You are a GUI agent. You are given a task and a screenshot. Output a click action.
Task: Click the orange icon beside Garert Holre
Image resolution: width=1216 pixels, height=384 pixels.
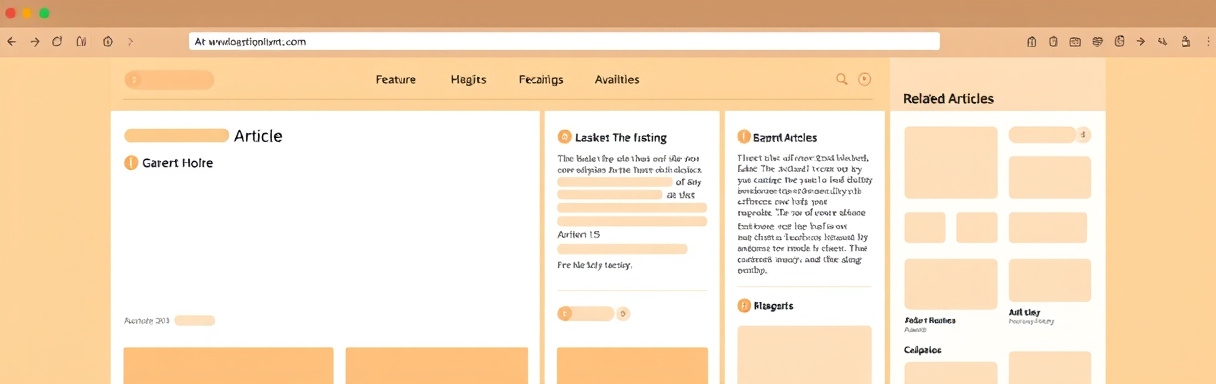131,163
